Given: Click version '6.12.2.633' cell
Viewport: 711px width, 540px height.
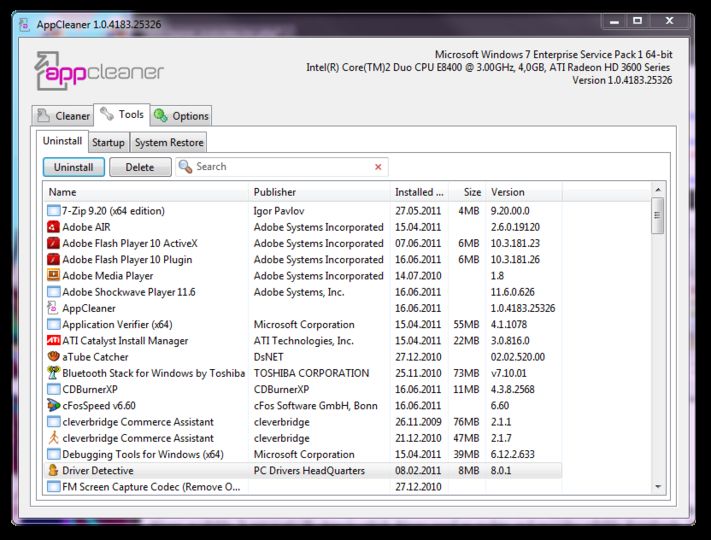Looking at the screenshot, I should coord(512,454).
